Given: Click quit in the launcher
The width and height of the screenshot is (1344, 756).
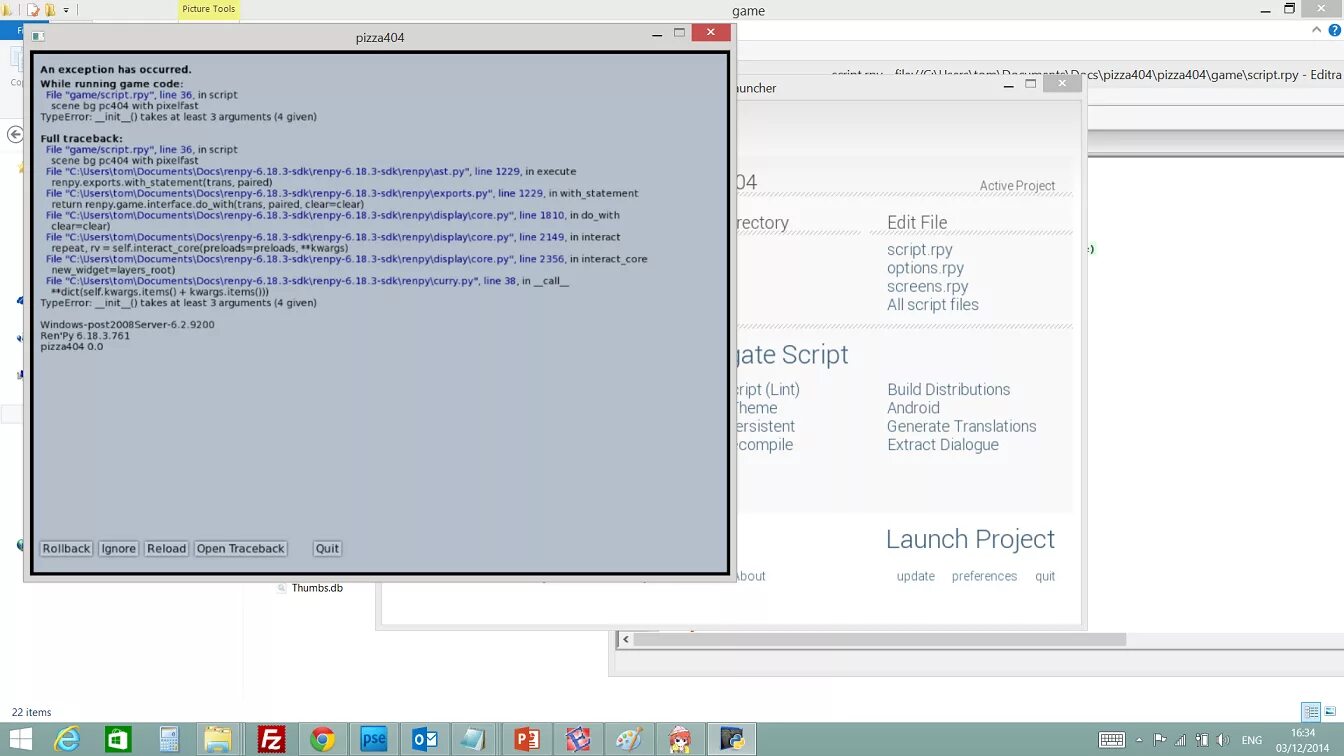Looking at the screenshot, I should tap(1045, 576).
